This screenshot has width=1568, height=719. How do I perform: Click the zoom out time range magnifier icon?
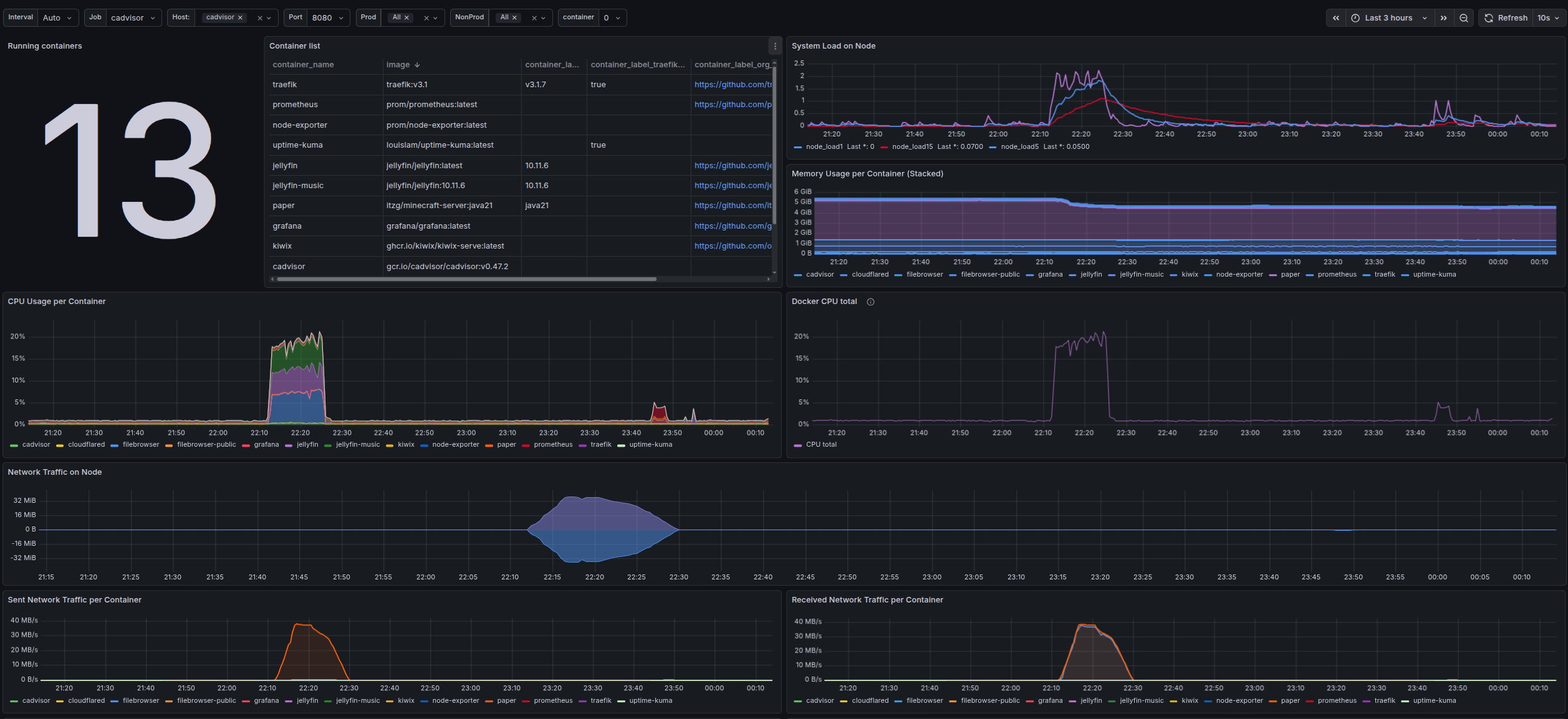pos(1464,17)
